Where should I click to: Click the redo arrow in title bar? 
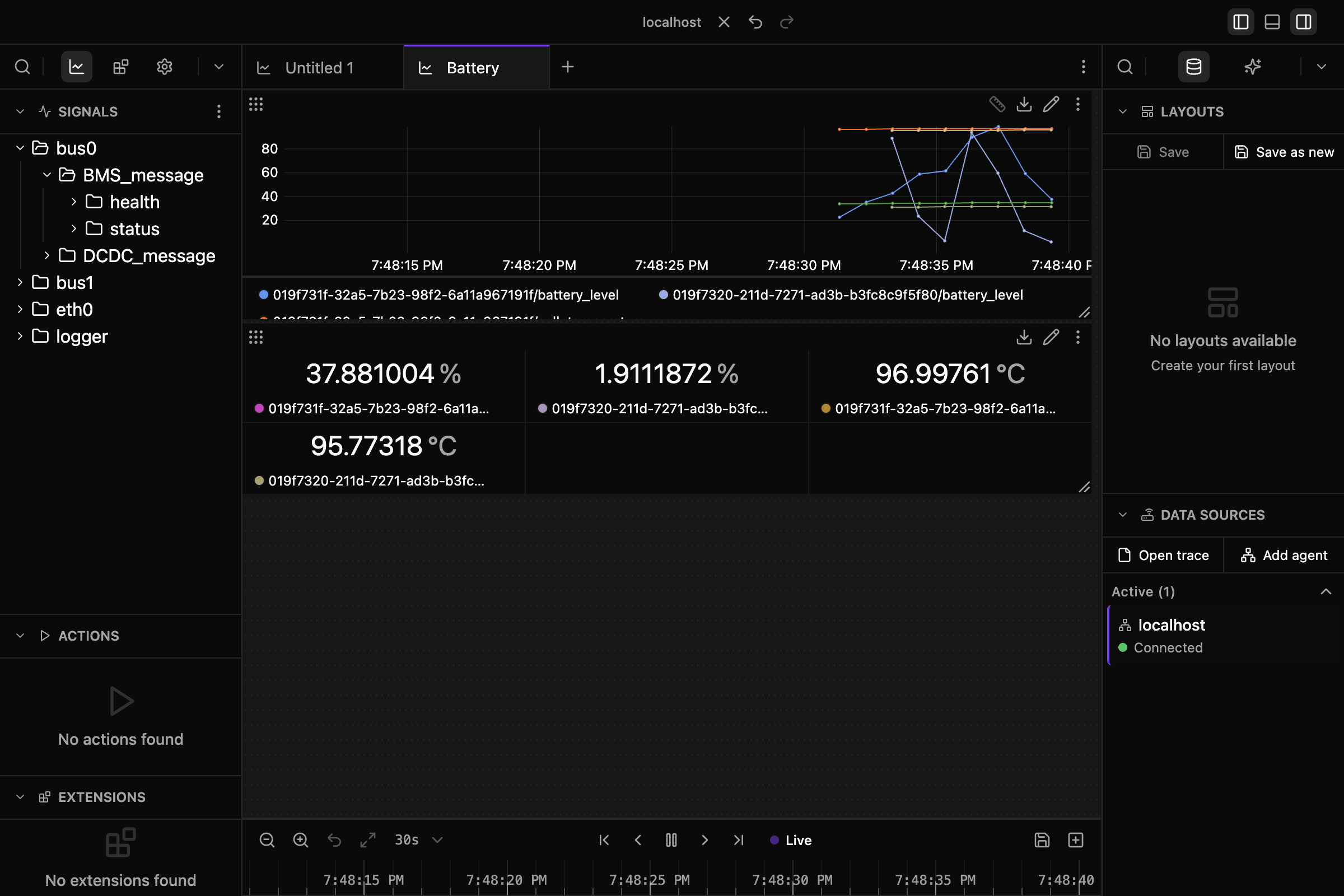[x=787, y=22]
